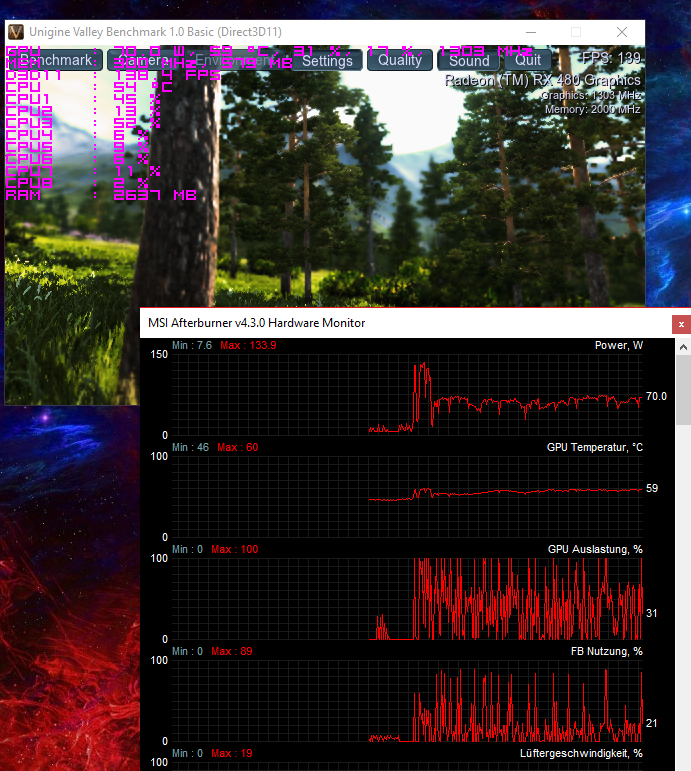Click the 'GPU Temperatur, °C' label
This screenshot has height=771, width=691.
click(595, 447)
